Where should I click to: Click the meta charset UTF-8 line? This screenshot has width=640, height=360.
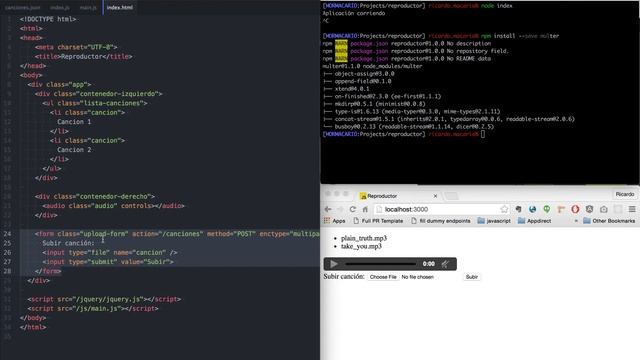(76, 47)
